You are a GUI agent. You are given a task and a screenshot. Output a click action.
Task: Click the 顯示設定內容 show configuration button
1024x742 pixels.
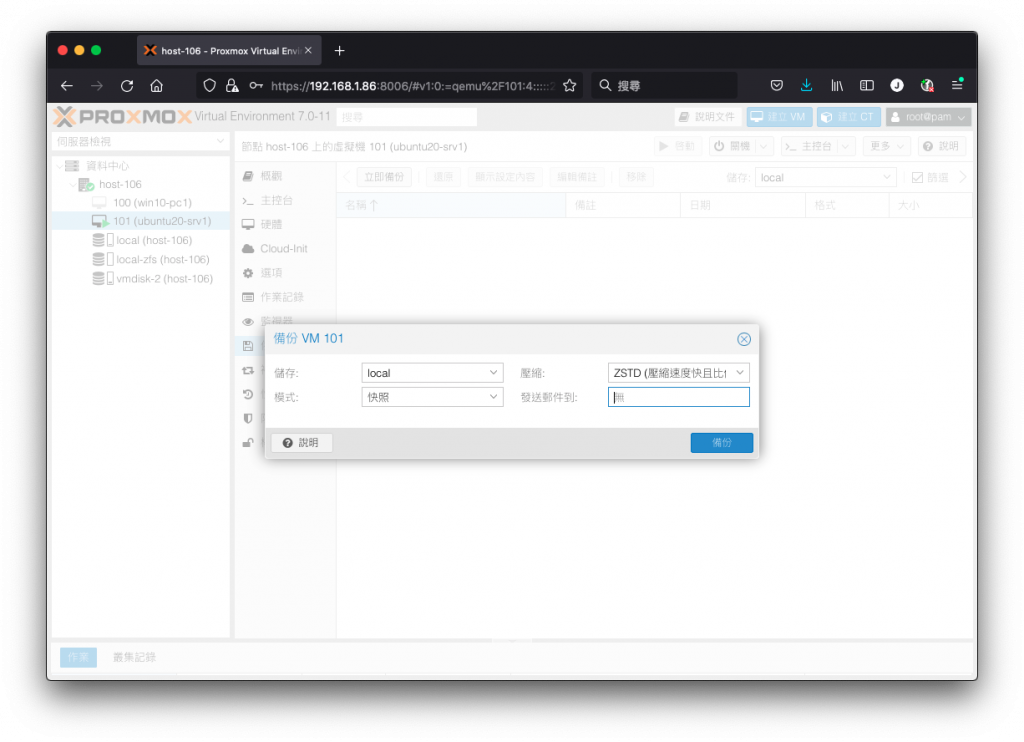(504, 177)
